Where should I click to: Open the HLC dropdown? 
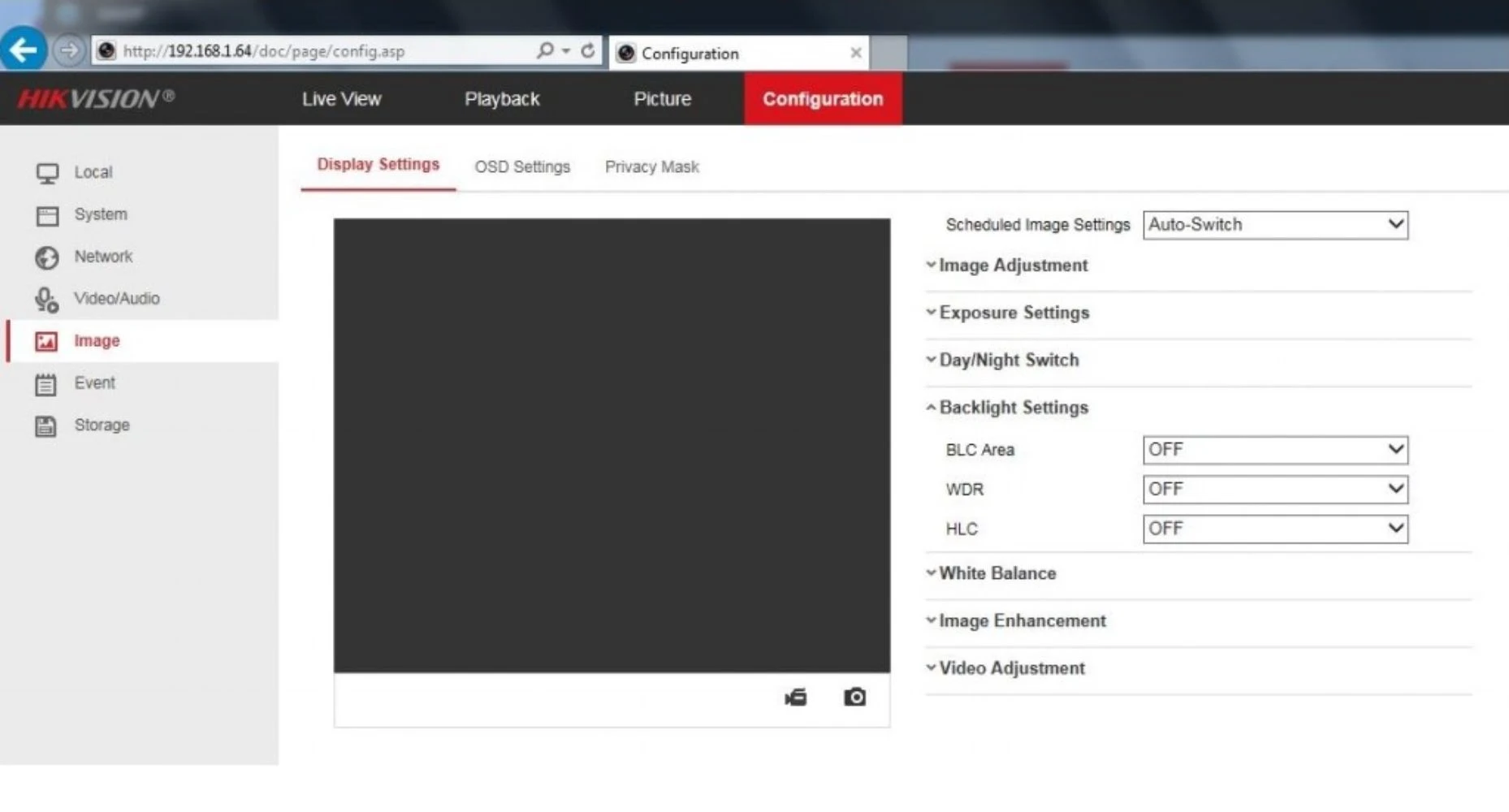point(1275,529)
